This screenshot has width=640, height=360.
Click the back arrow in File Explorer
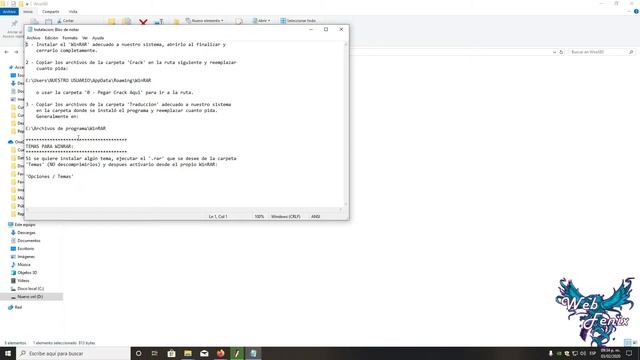tap(6, 52)
